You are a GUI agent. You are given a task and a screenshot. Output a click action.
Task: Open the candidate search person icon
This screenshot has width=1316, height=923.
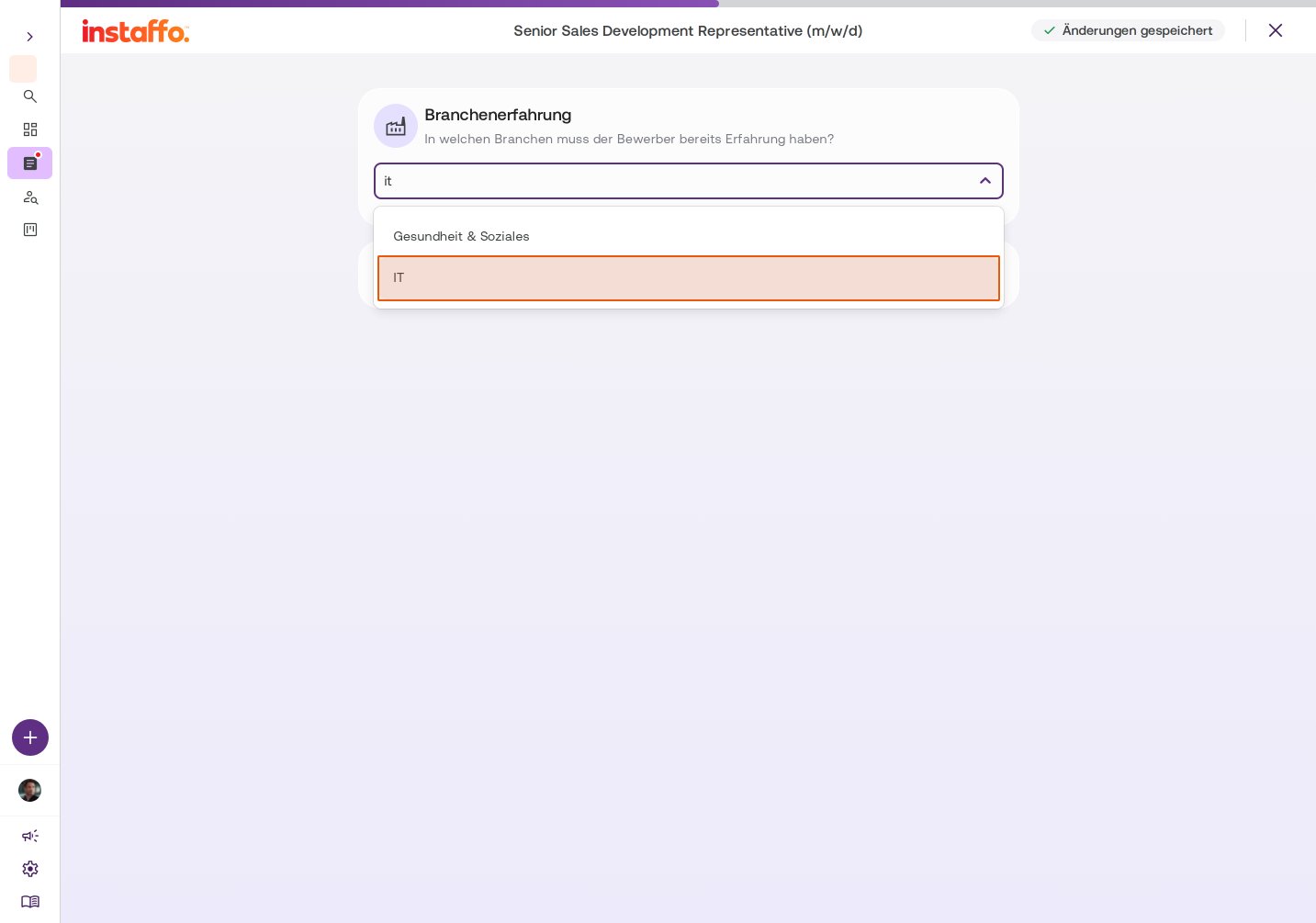(30, 197)
